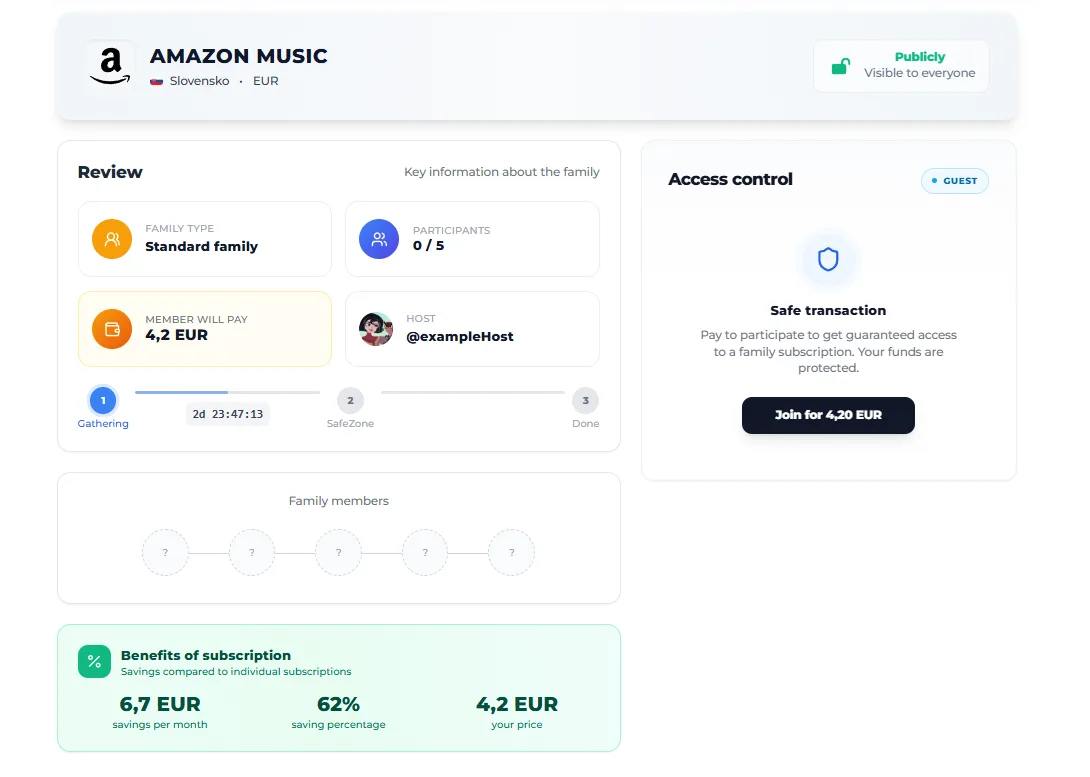This screenshot has height=777, width=1090.
Task: Click the orange Family Type people icon
Action: (112, 239)
